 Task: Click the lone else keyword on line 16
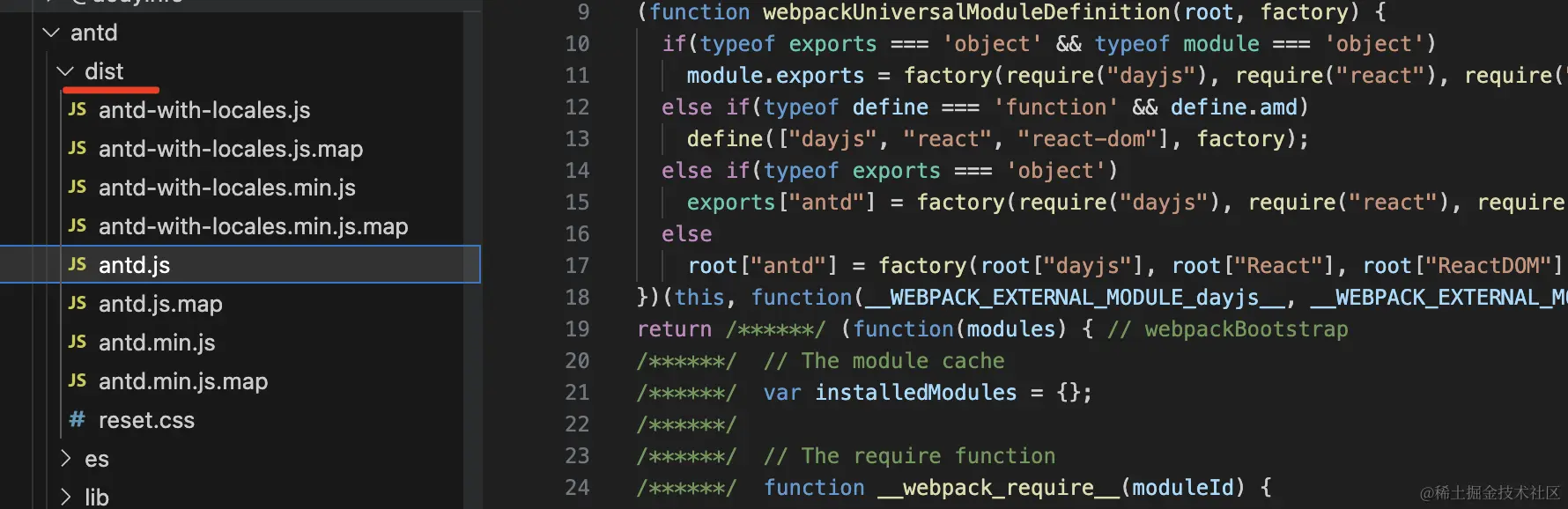(x=687, y=234)
